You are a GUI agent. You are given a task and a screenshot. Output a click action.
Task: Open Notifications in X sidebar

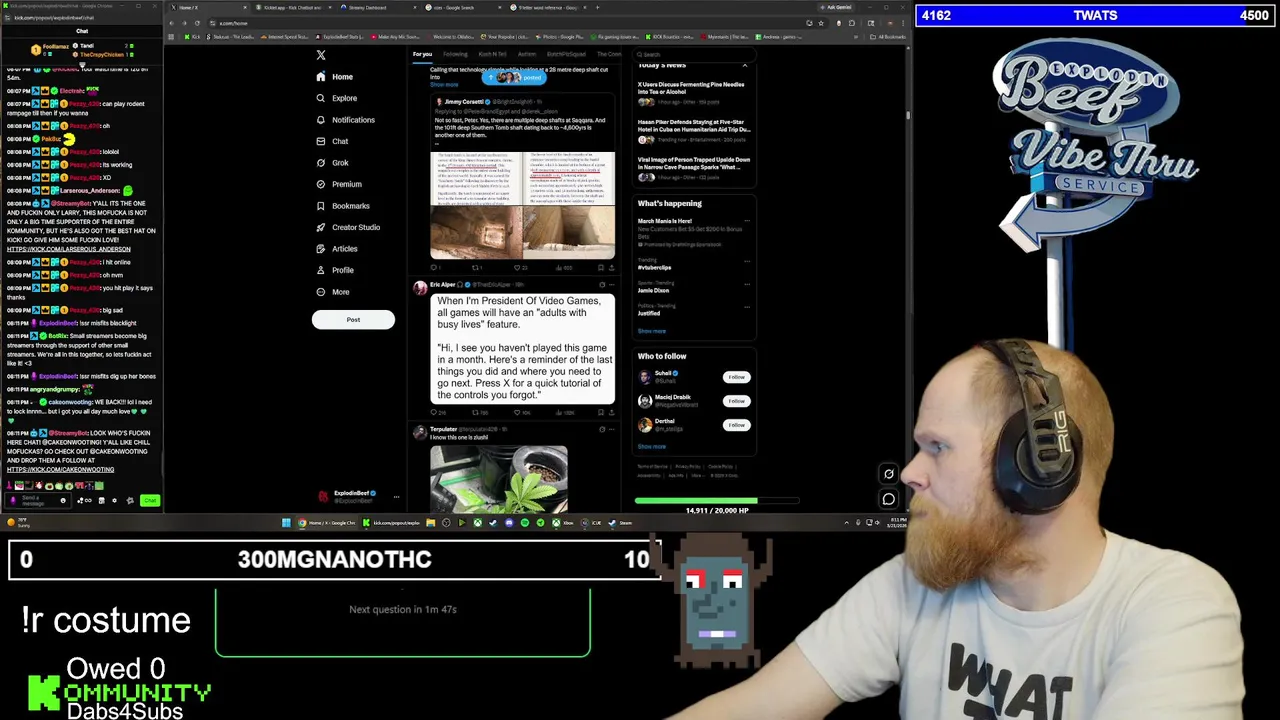pos(345,120)
